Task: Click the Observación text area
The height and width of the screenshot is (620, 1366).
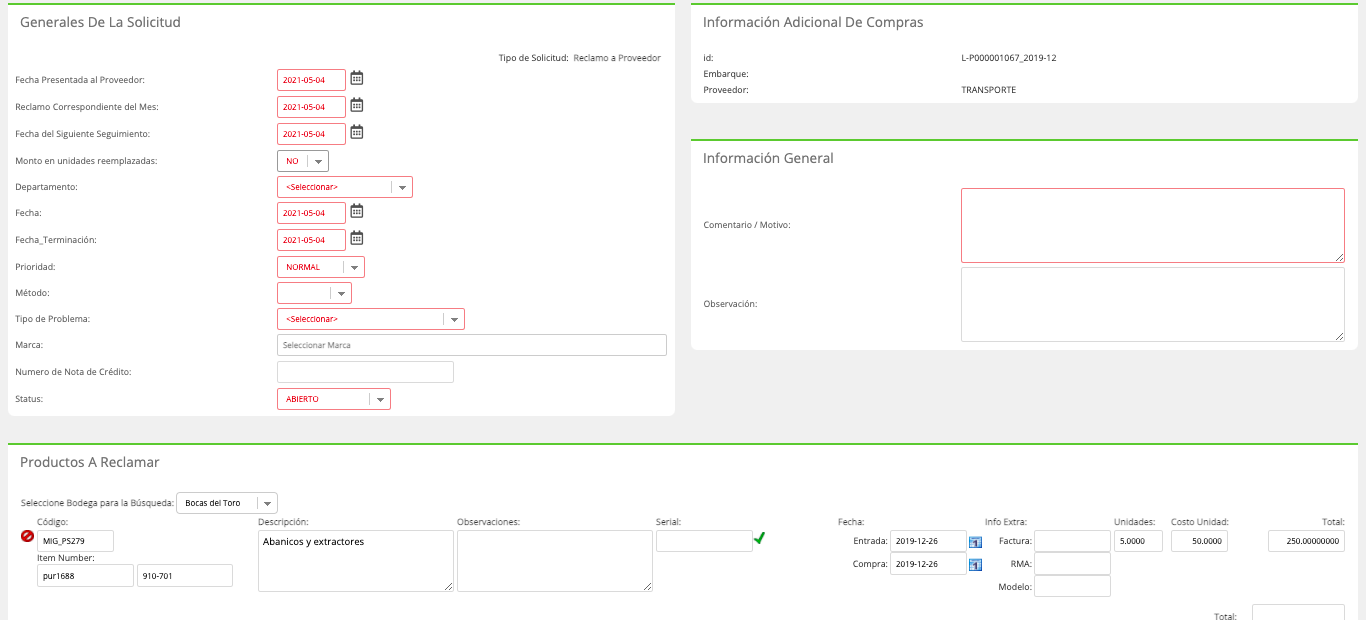Action: tap(1153, 304)
